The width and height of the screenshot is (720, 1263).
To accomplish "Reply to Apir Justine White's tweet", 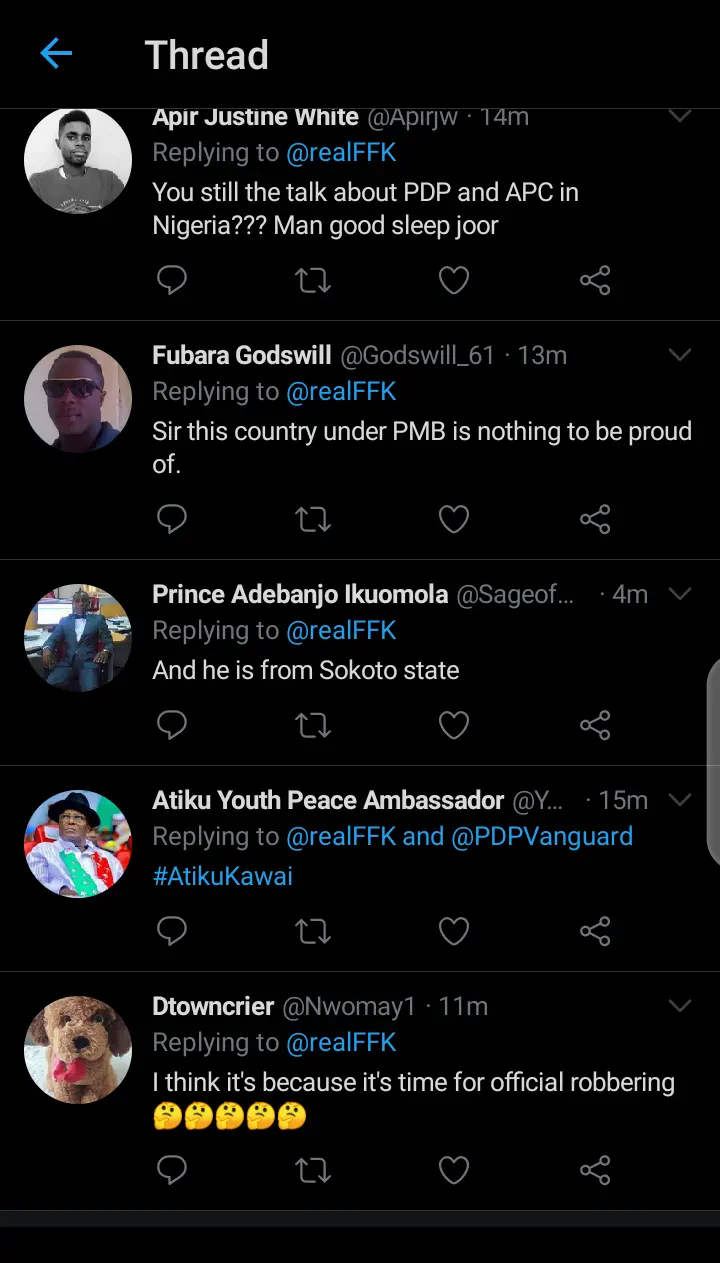I will coord(172,281).
